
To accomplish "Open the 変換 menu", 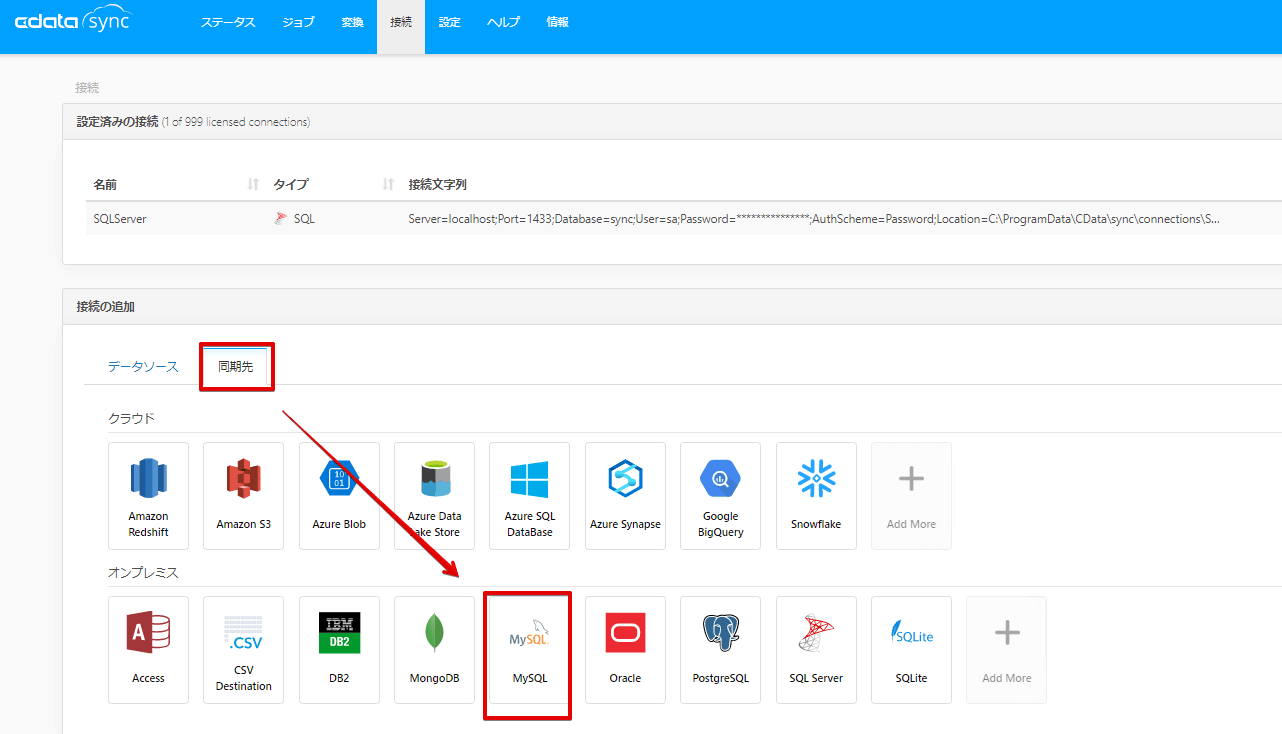I will click(352, 22).
